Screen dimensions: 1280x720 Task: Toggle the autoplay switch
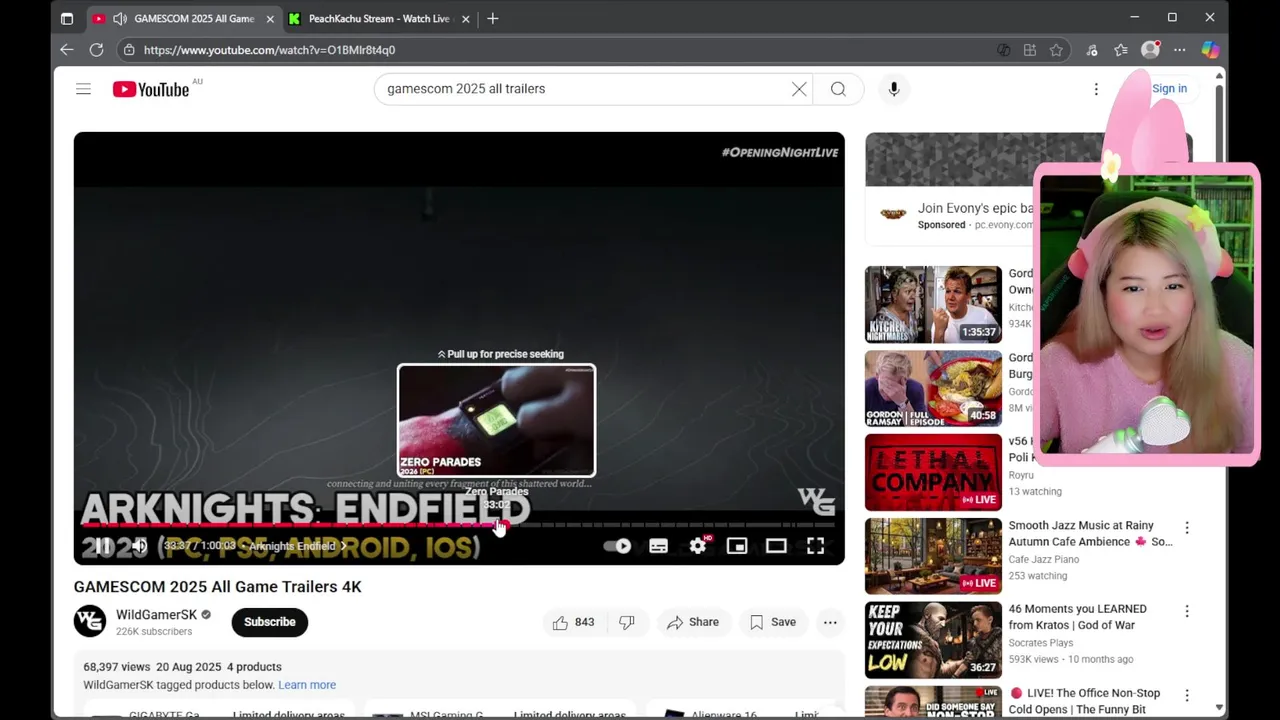tap(618, 546)
